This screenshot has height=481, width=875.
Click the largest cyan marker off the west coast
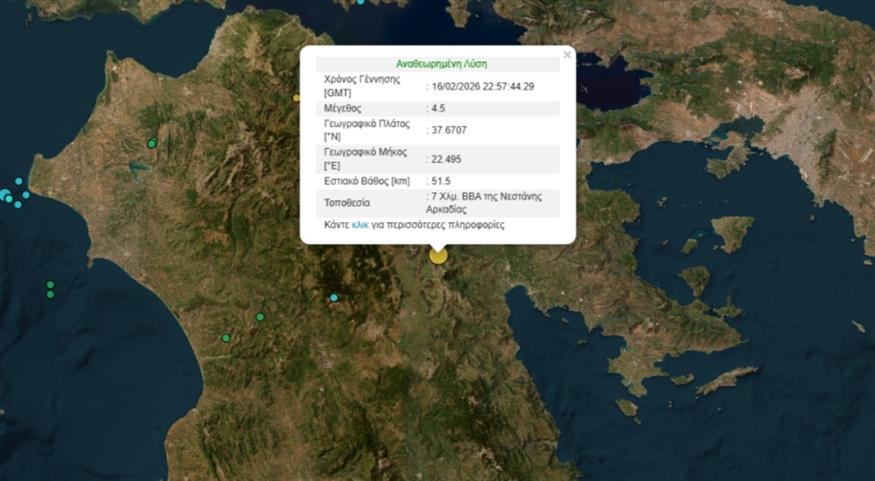(x=5, y=195)
